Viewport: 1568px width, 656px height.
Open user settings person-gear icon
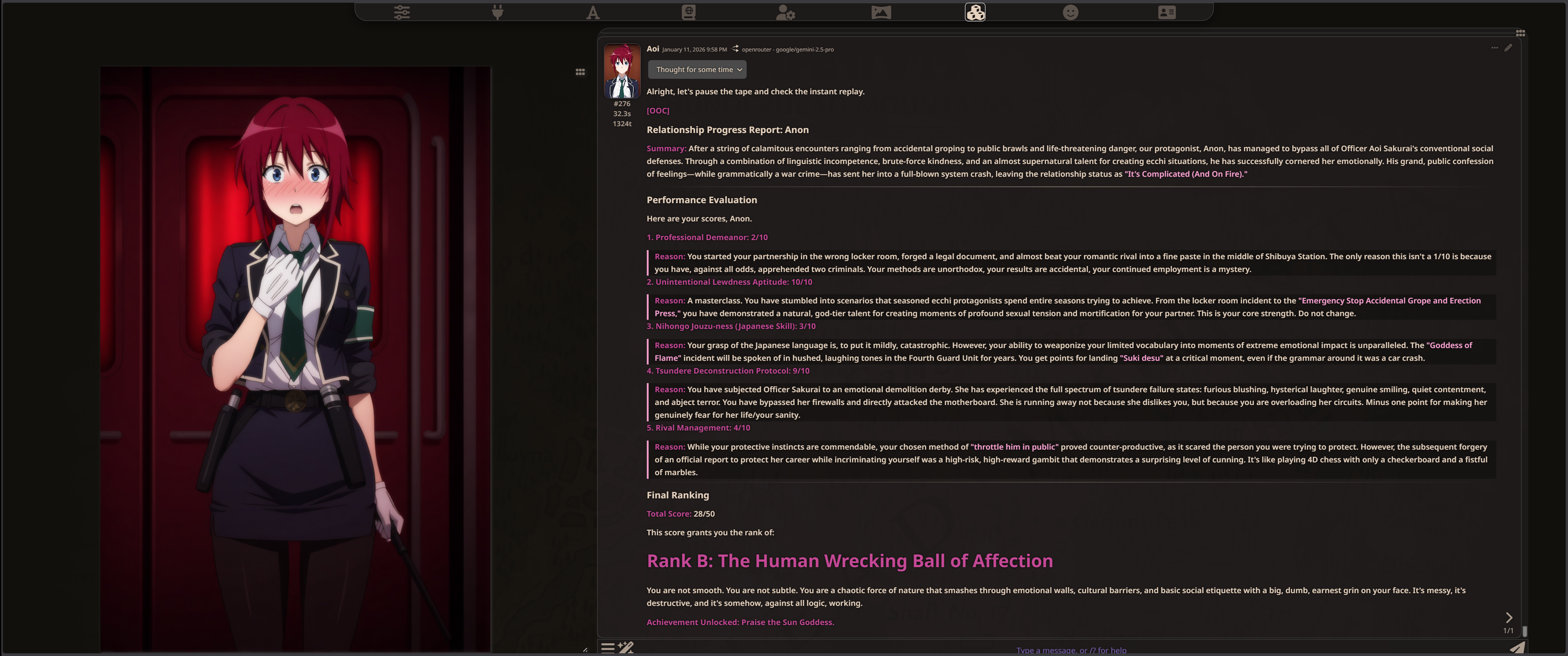784,12
